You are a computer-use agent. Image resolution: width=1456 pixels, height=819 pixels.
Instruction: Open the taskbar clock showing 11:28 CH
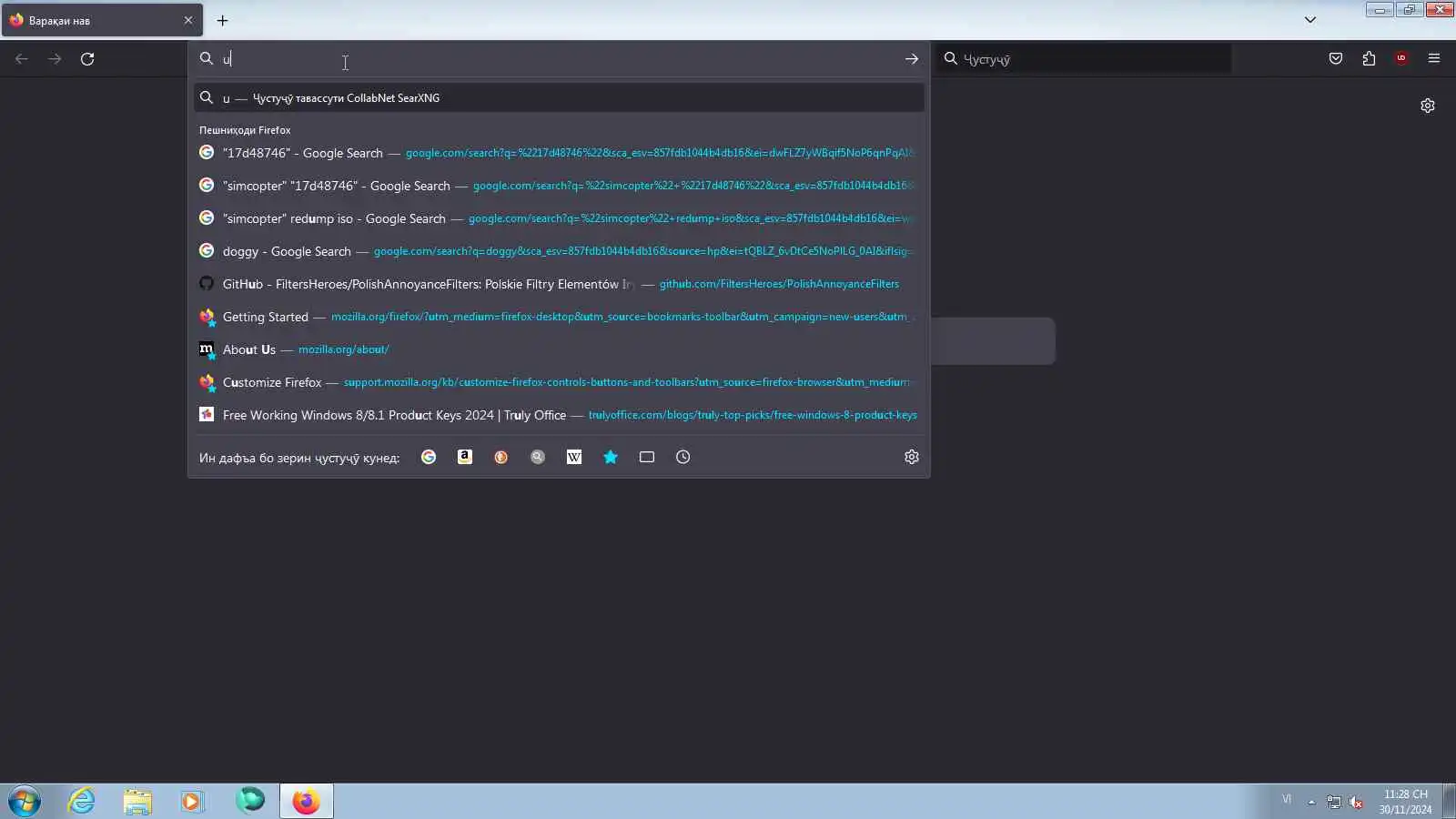[1405, 802]
